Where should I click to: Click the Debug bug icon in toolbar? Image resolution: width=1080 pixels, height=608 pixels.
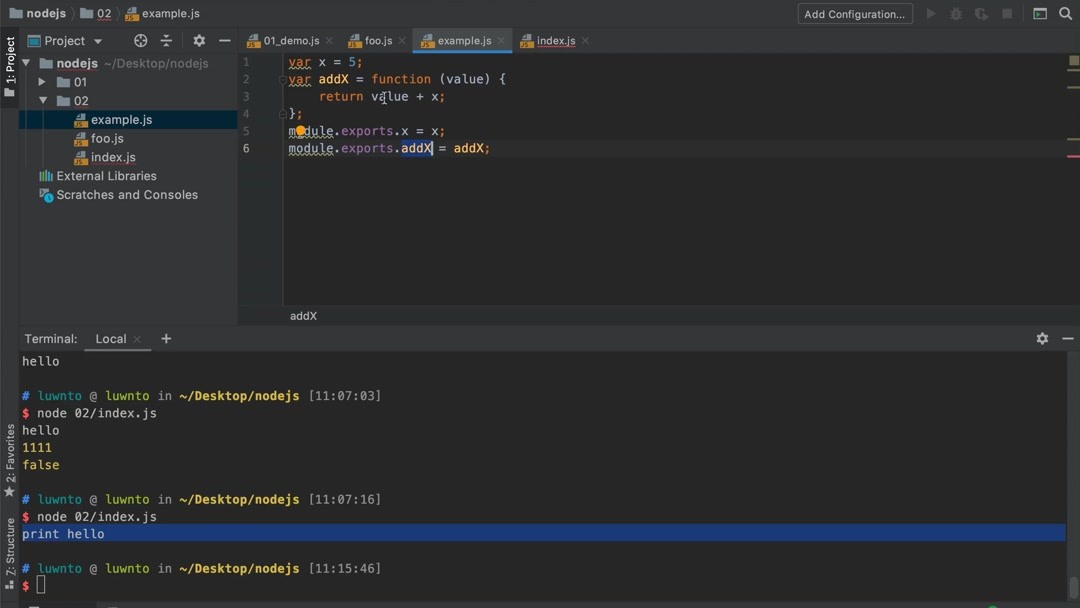click(x=956, y=14)
